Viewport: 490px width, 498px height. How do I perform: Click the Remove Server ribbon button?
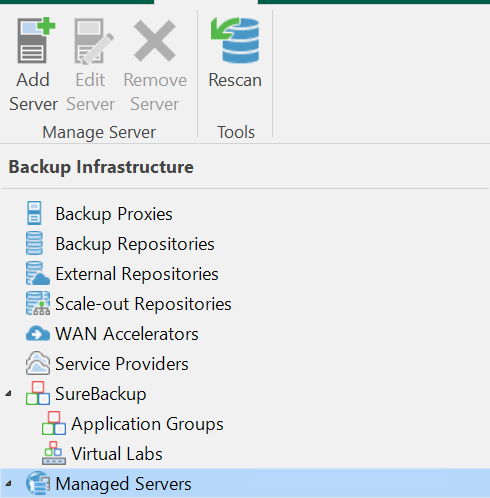155,65
